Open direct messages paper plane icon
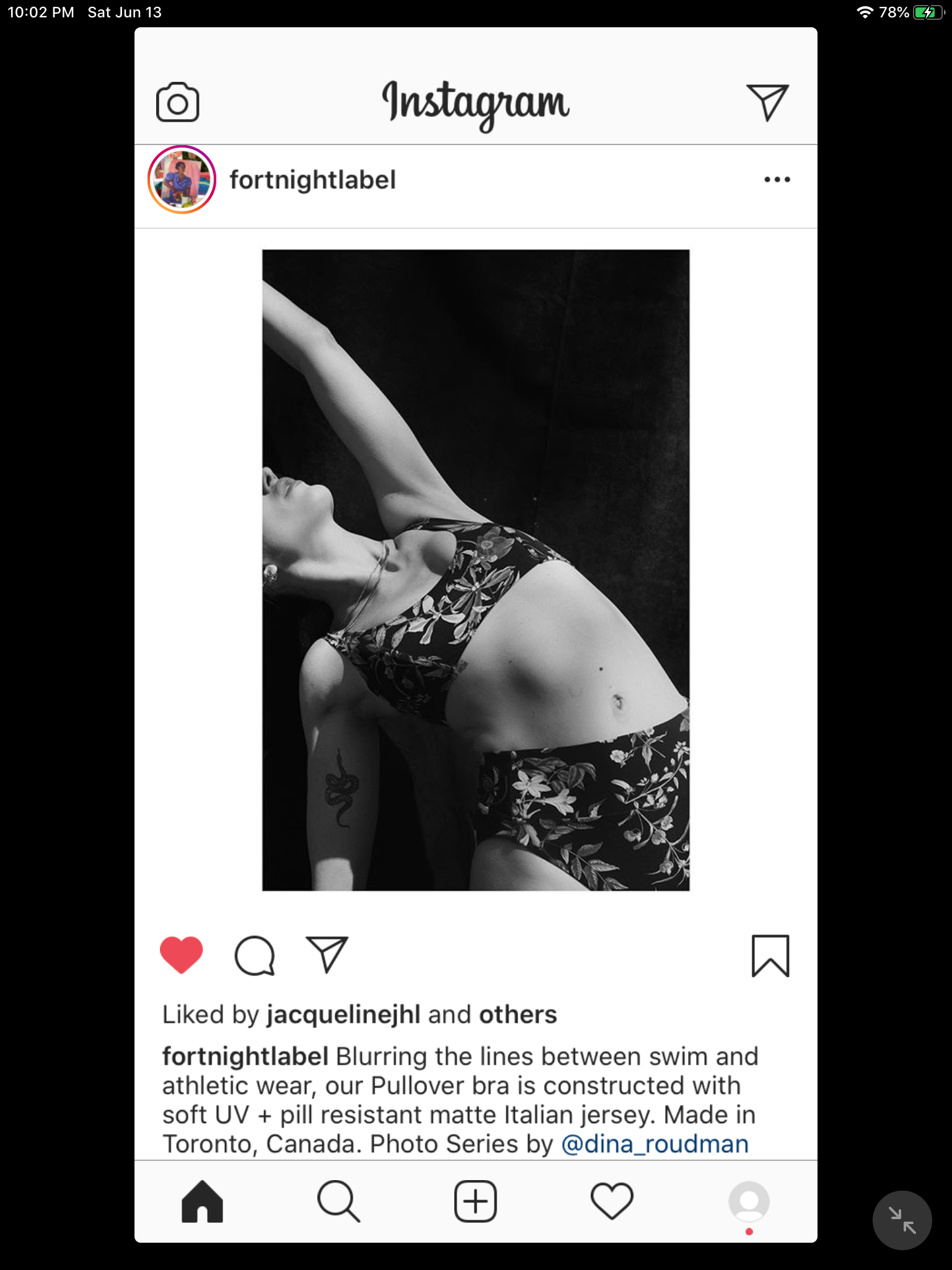Viewport: 952px width, 1270px height. [767, 102]
